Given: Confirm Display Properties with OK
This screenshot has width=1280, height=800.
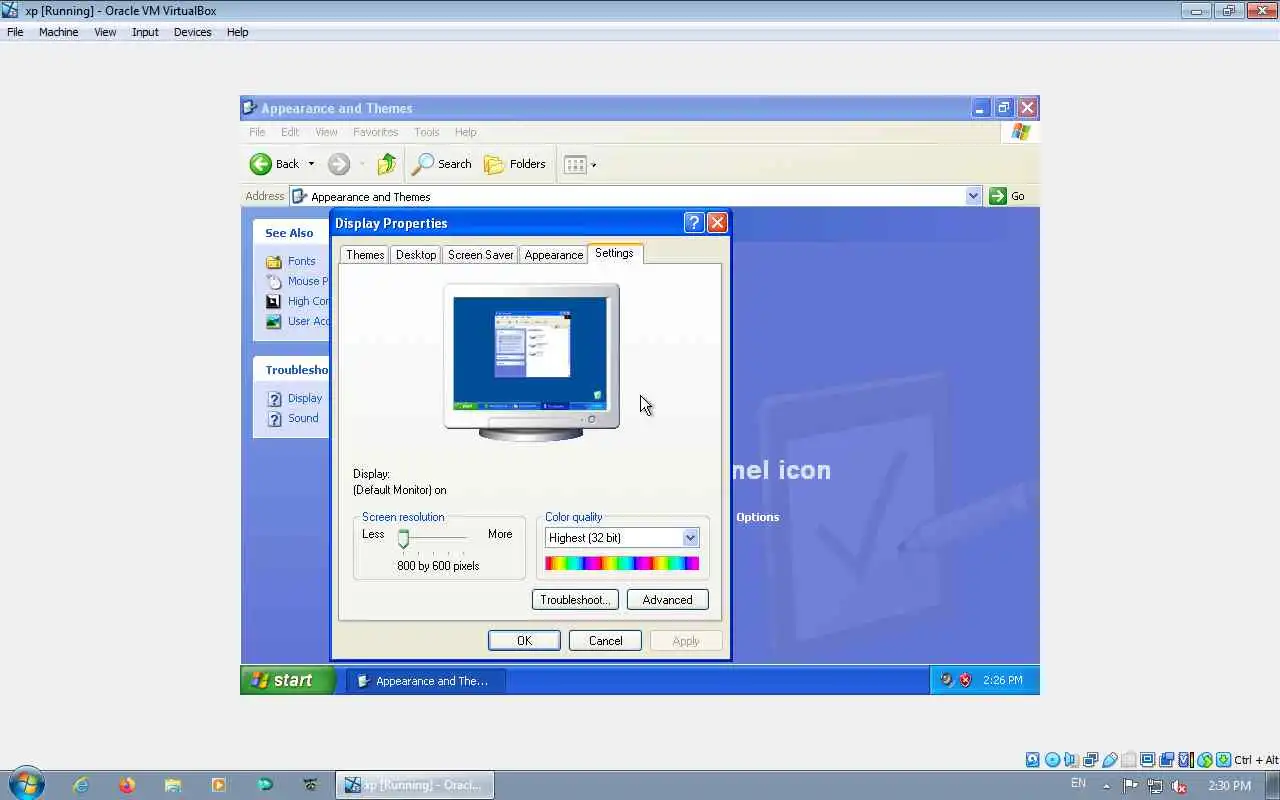Looking at the screenshot, I should coord(524,641).
